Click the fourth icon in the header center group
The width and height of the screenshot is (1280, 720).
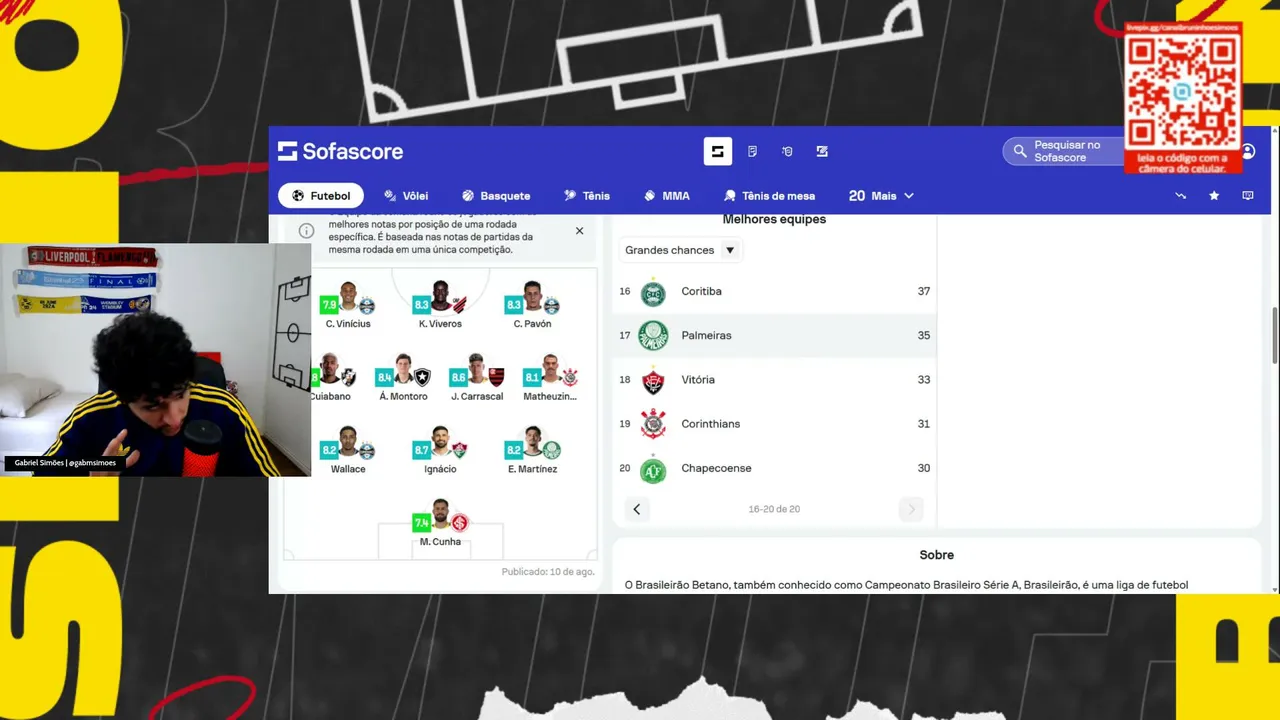click(822, 151)
